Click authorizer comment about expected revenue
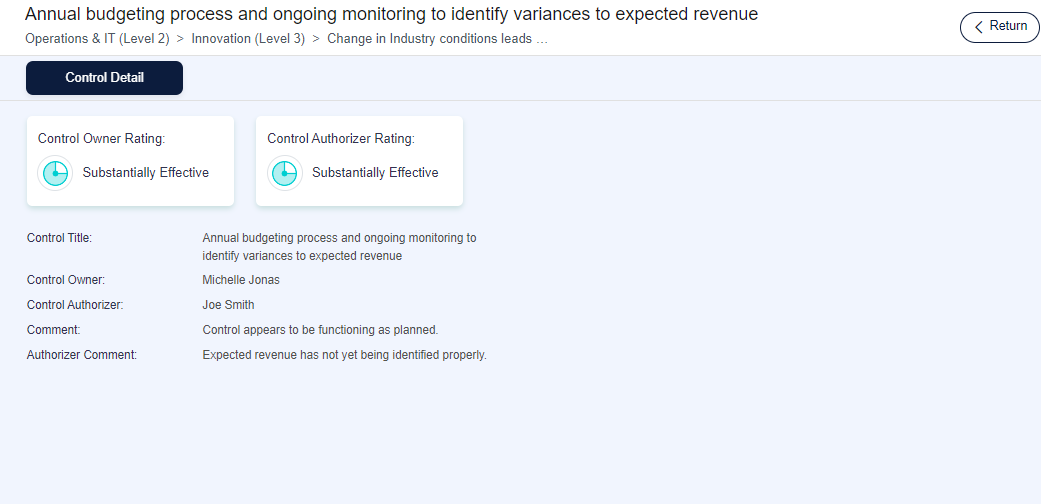This screenshot has height=504, width=1041. coord(345,355)
